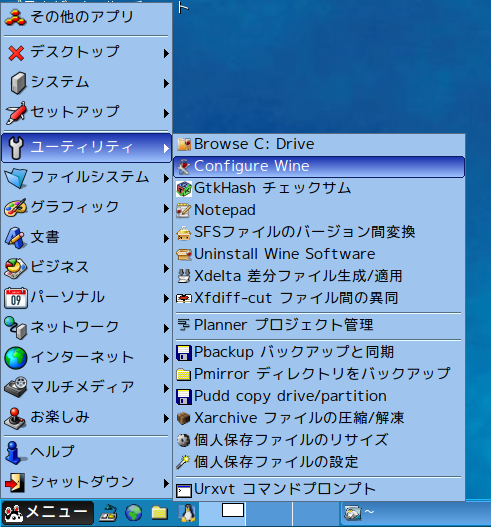This screenshot has width=491, height=527.
Task: Open Uninstall Wine Software entry
Action: click(319, 254)
